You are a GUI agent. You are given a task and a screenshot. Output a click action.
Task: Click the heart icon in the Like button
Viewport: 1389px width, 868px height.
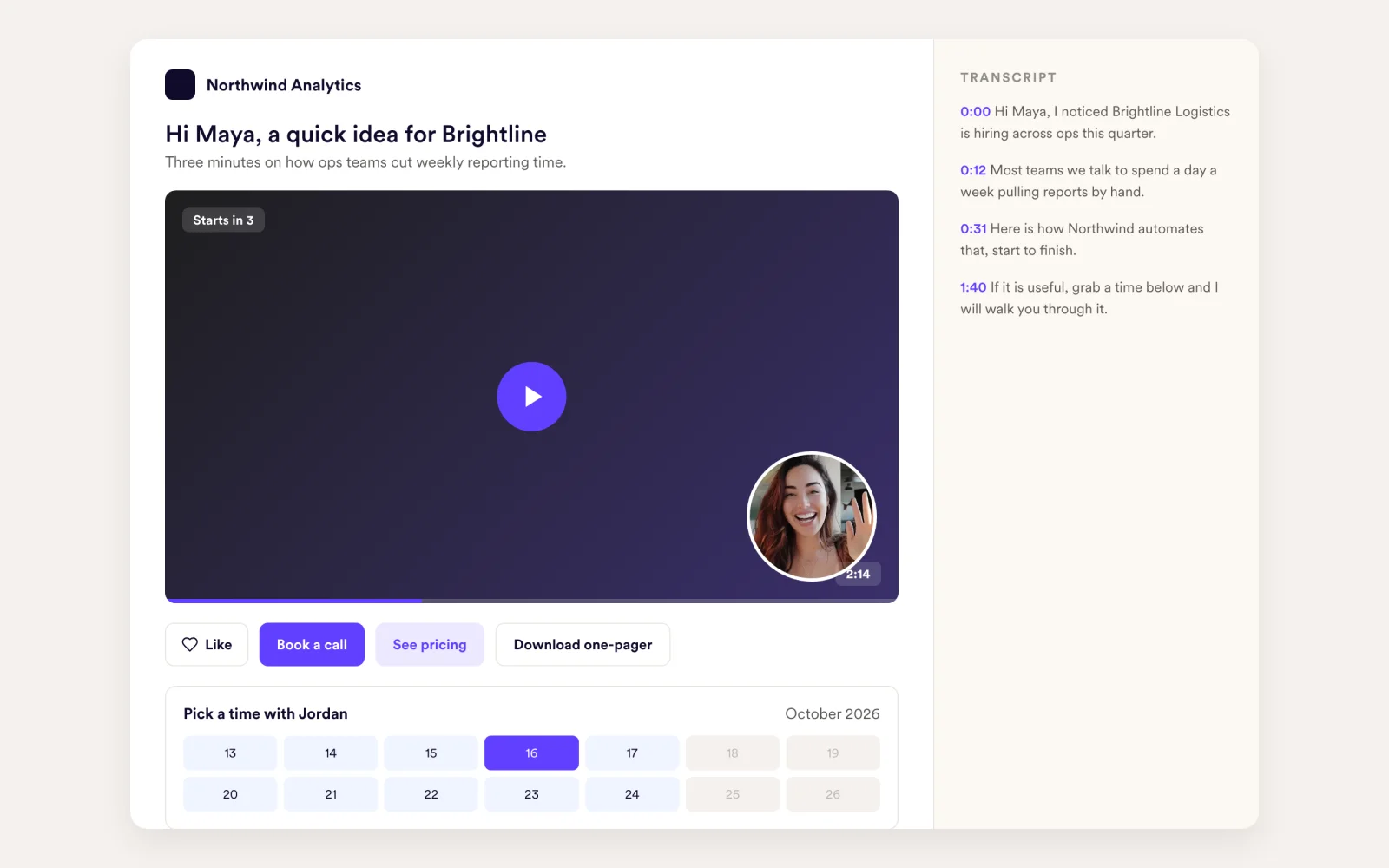click(x=189, y=644)
